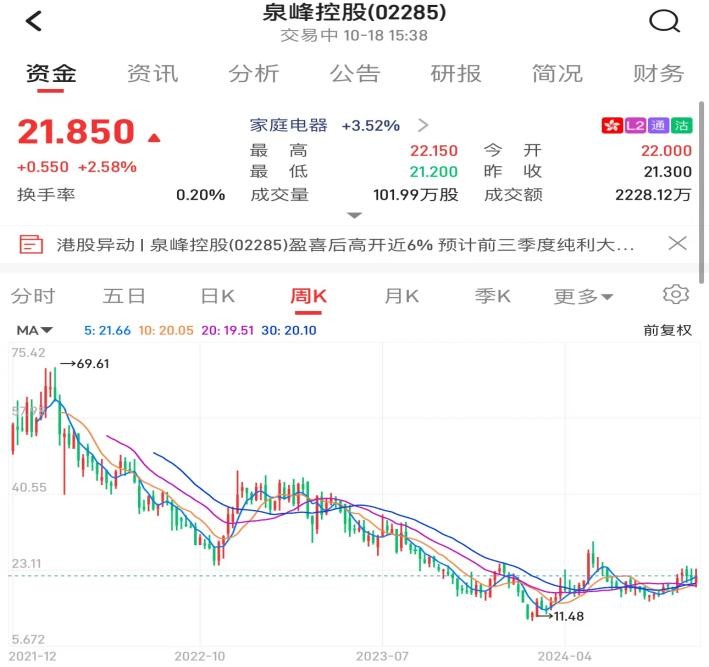Screen dimensions: 709x667
Task: Tap the blue 通 badge
Action: 658,125
